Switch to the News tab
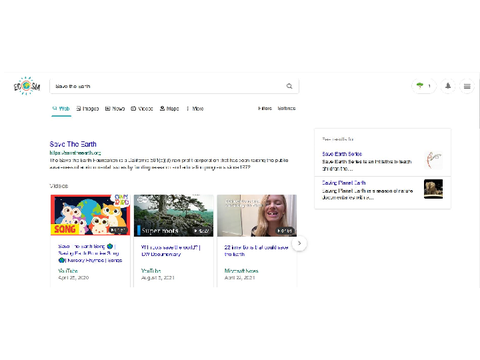This screenshot has height=360, width=480. pyautogui.click(x=115, y=109)
